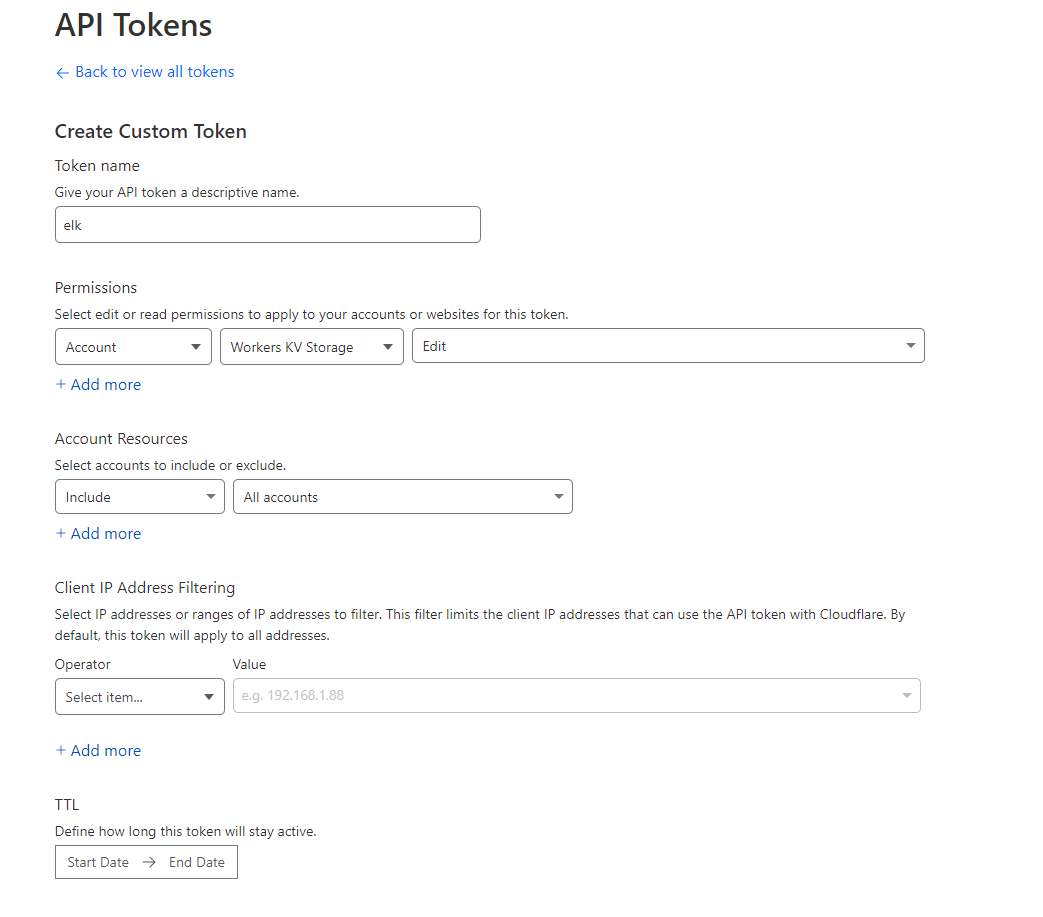This screenshot has width=1043, height=917.
Task: Select the End Date field under TTL
Action: (196, 861)
